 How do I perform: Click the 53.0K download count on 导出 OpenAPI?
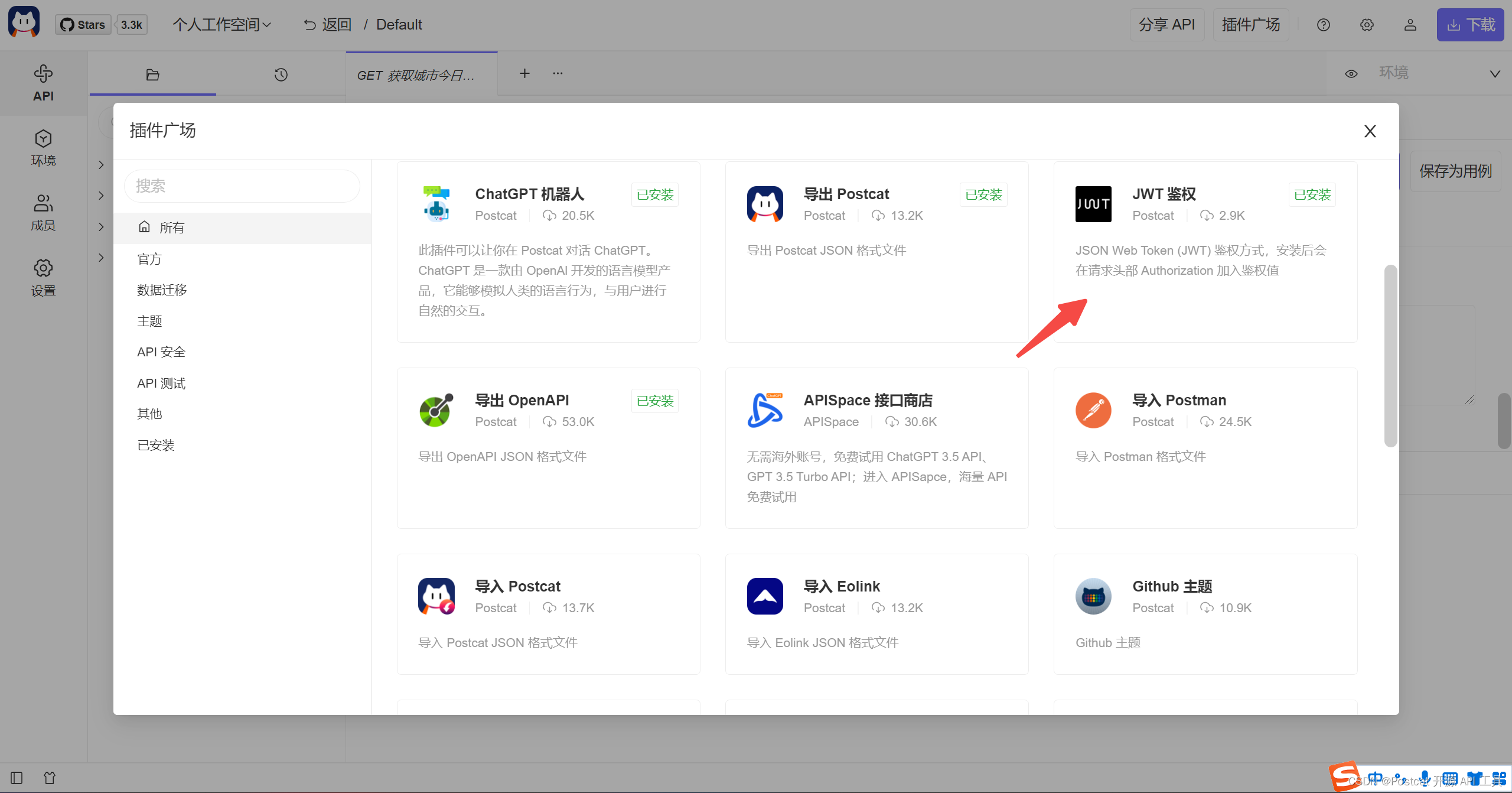click(578, 422)
